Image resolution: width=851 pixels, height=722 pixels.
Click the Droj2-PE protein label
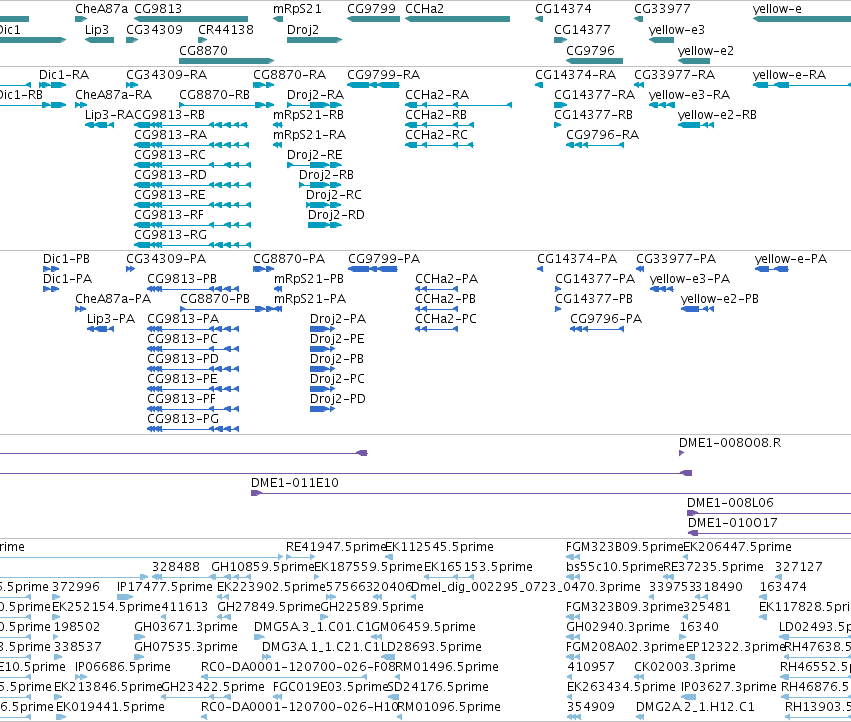click(337, 339)
